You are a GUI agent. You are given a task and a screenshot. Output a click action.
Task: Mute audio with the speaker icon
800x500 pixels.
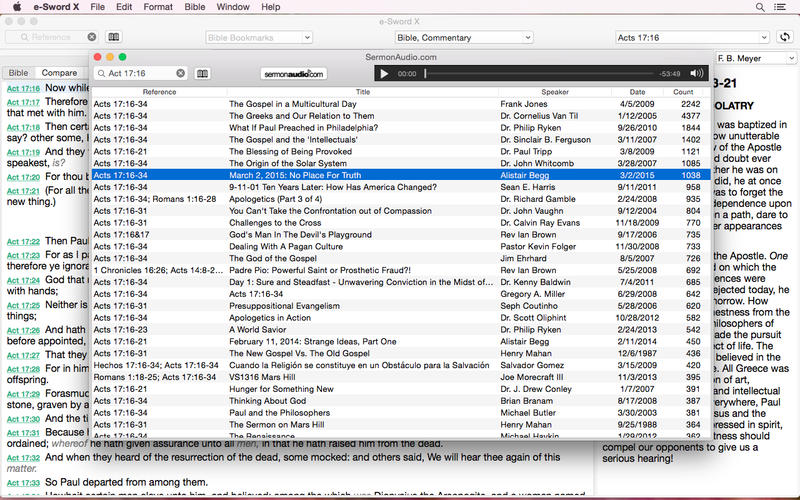(x=696, y=73)
